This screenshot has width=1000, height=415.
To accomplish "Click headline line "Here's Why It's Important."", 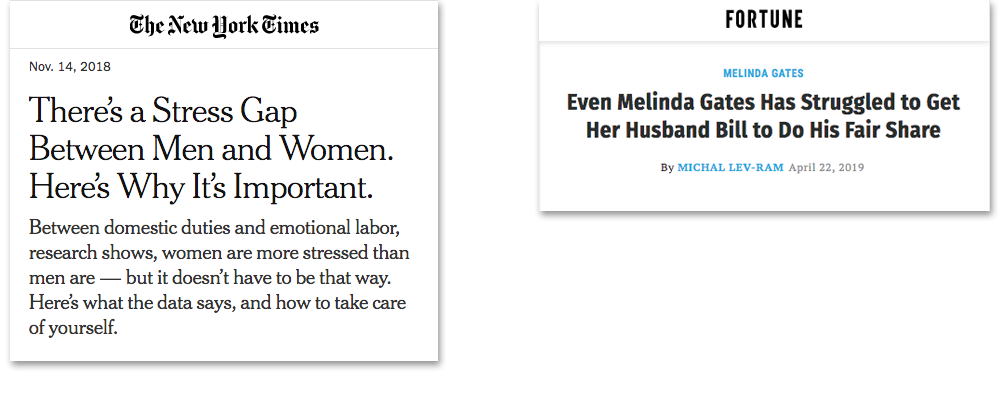I will 201,187.
